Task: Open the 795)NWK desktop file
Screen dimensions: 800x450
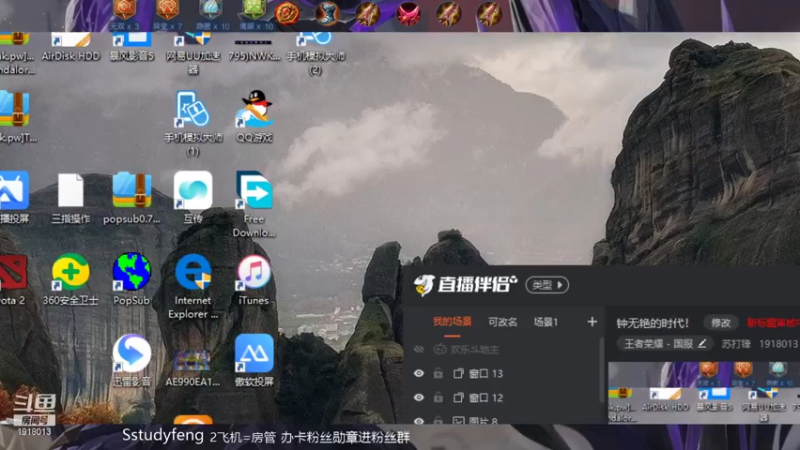Action: (254, 49)
